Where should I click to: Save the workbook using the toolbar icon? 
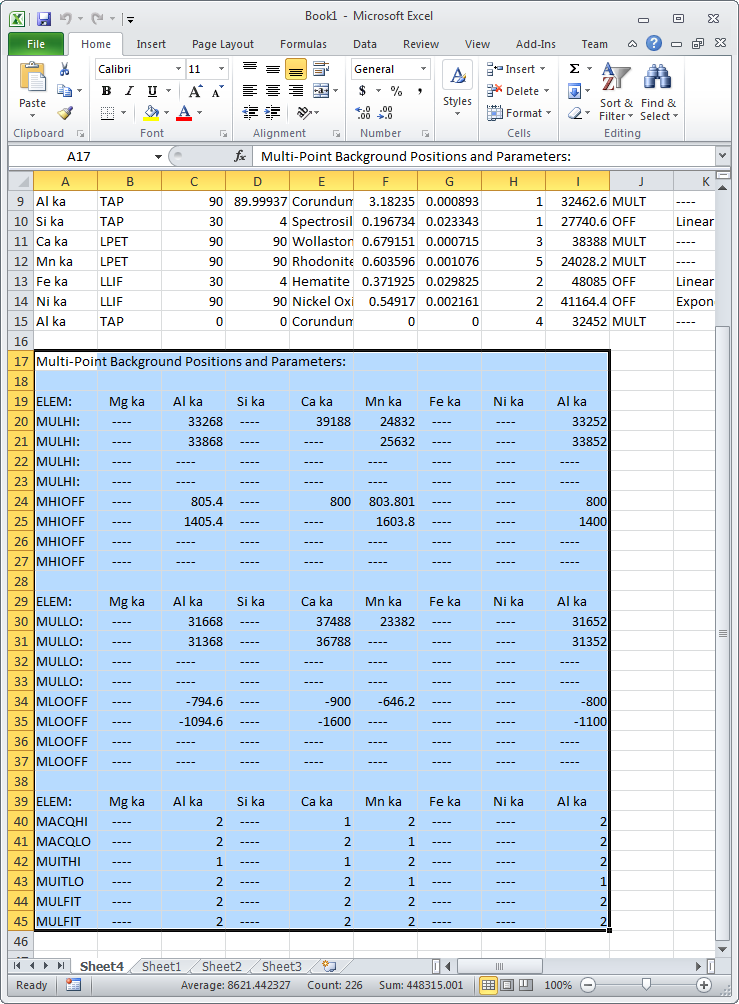(44, 18)
